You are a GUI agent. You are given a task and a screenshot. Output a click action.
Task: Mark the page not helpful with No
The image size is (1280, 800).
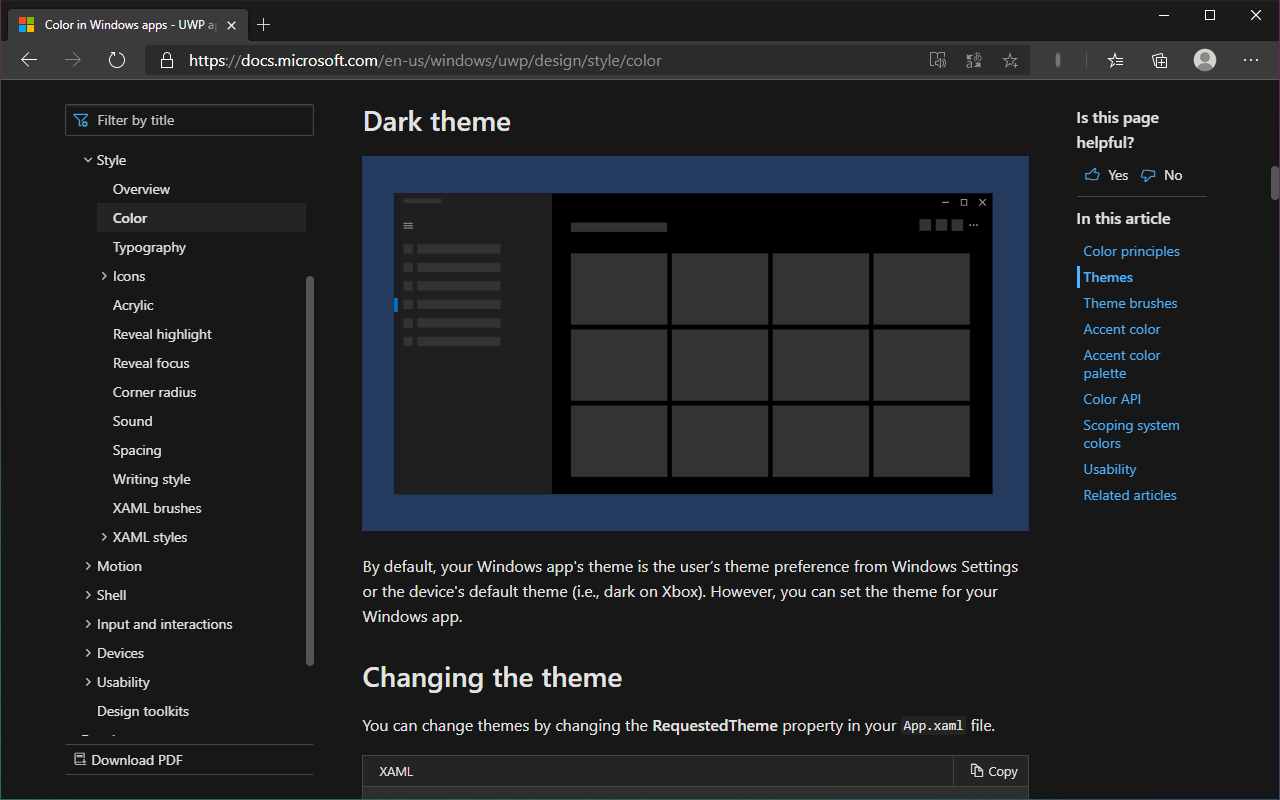point(1161,174)
